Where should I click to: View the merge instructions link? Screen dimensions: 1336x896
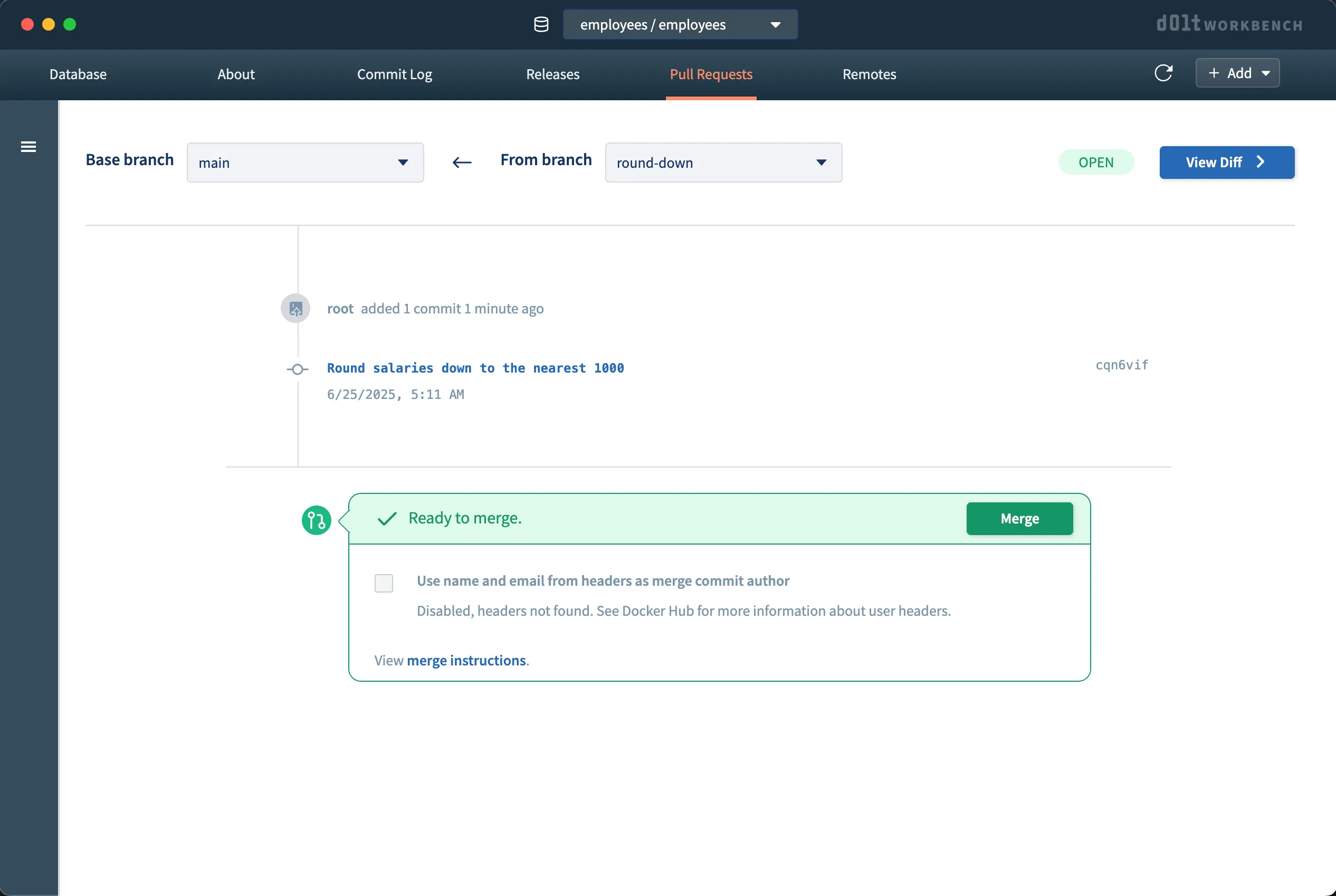tap(466, 660)
